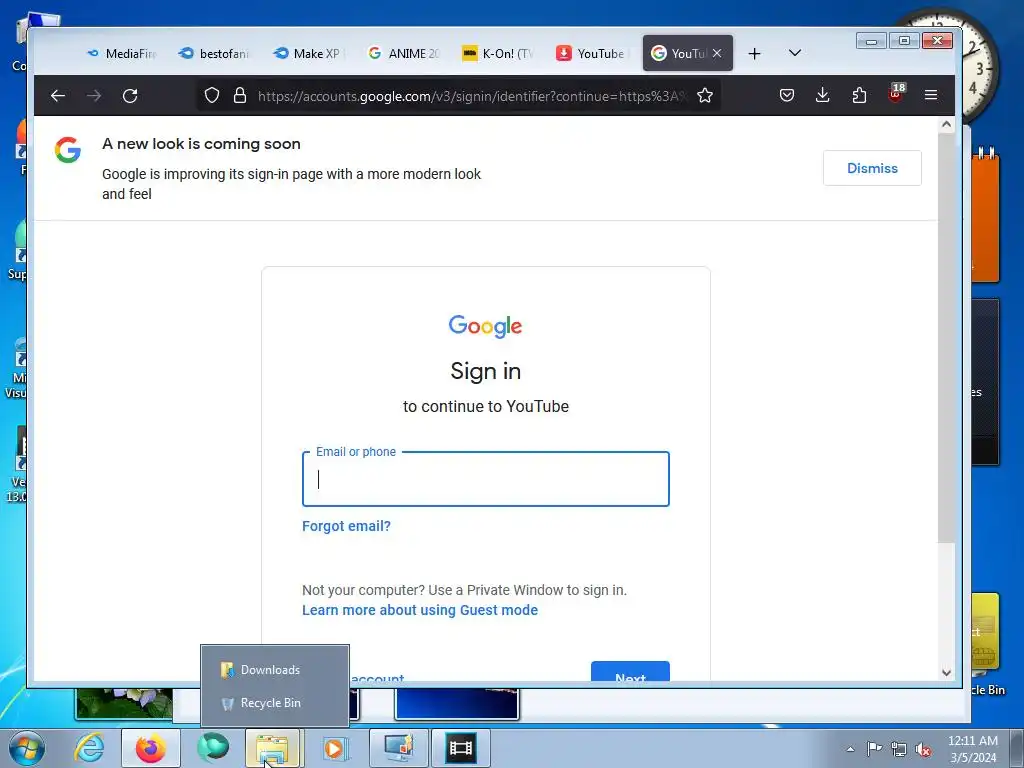Open the Action Center flag icon
The image size is (1024, 768).
tap(874, 749)
